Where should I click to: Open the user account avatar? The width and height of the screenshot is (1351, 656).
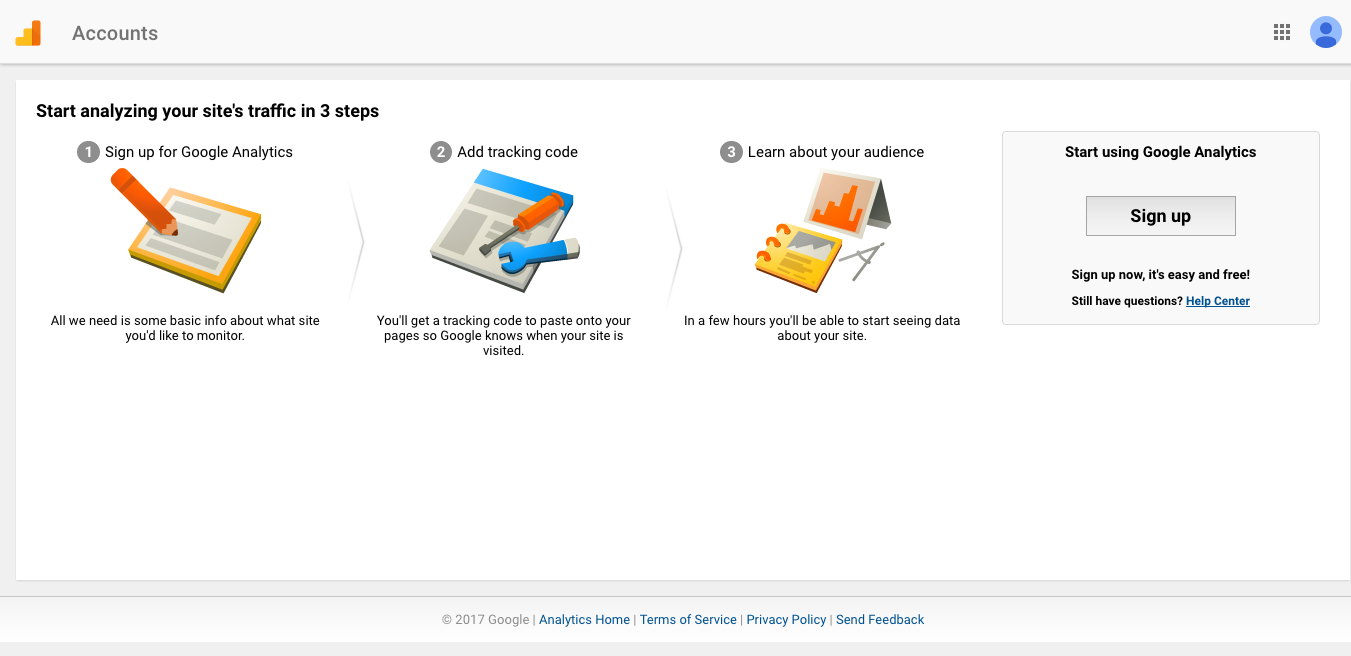1325,33
